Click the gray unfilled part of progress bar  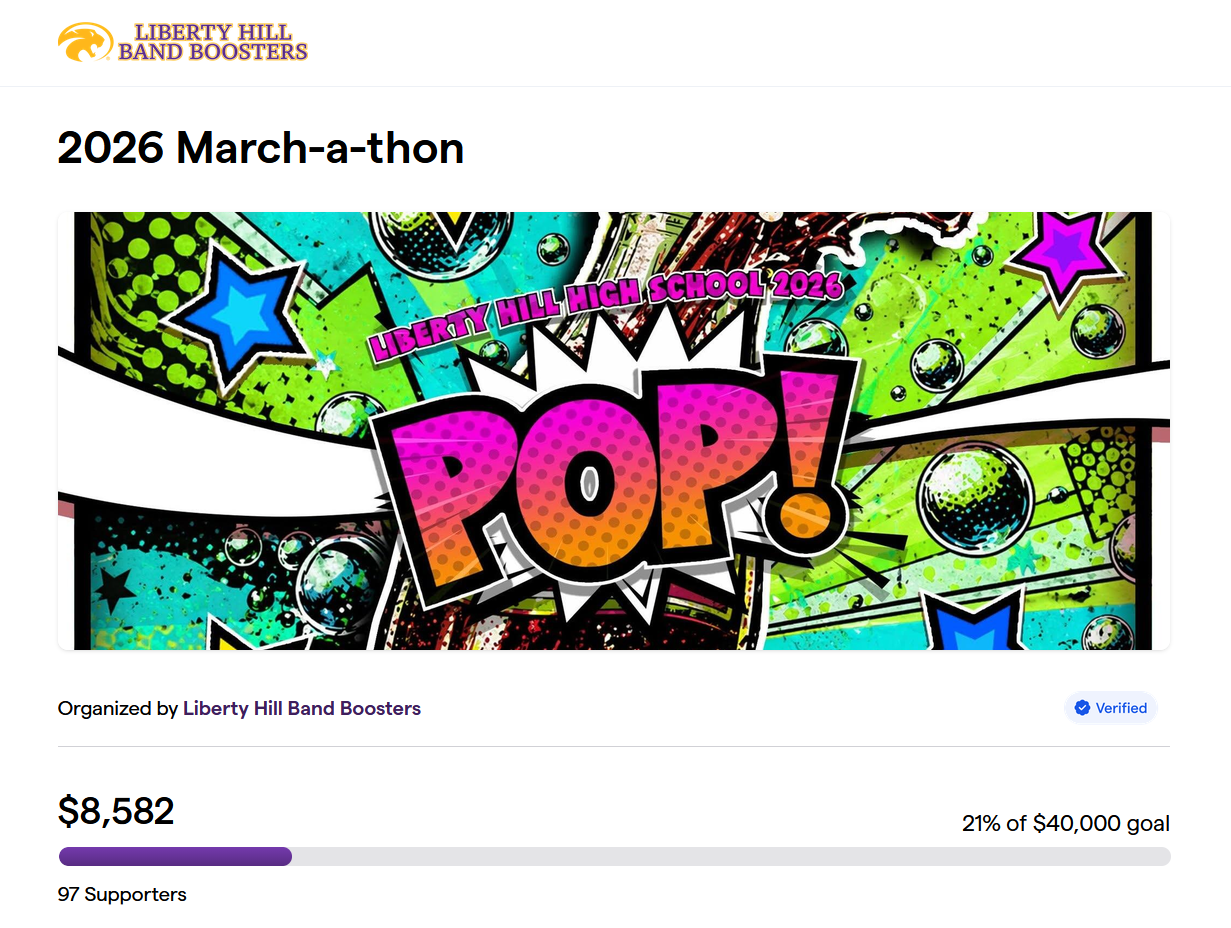pos(731,857)
